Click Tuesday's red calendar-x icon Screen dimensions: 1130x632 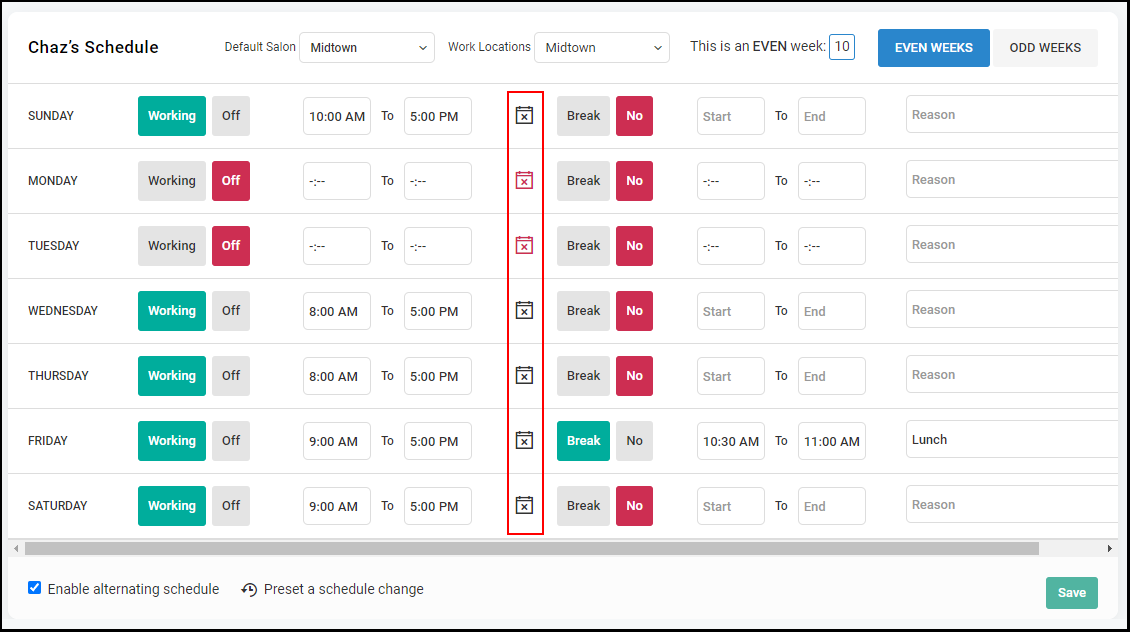(x=524, y=245)
